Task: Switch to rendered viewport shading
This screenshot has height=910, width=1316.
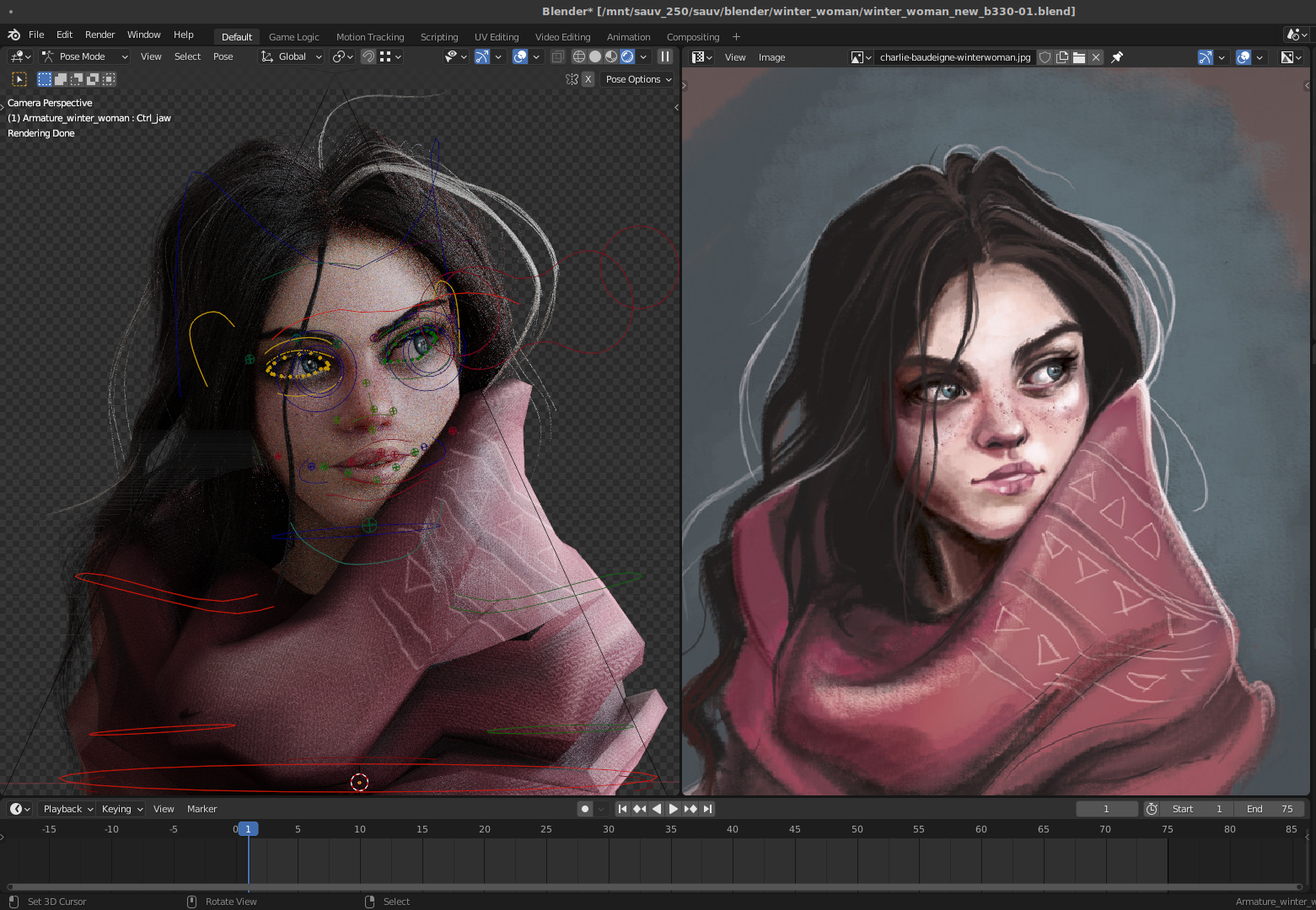Action: pos(627,56)
